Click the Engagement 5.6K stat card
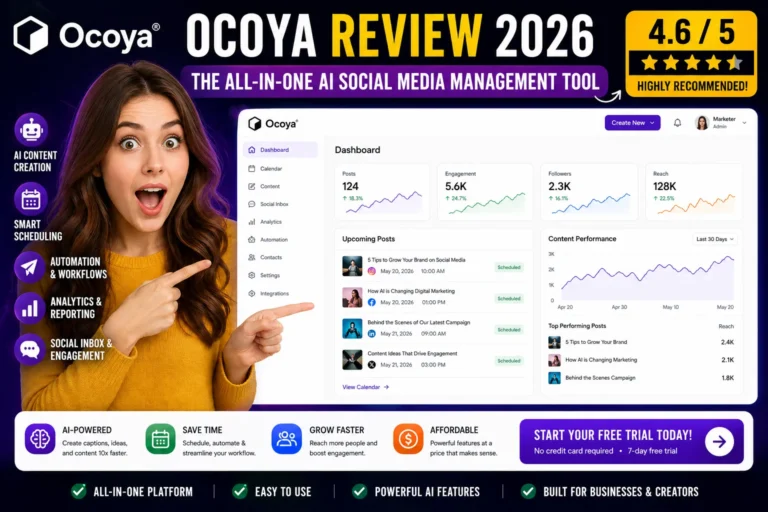The width and height of the screenshot is (768, 512). click(x=485, y=192)
